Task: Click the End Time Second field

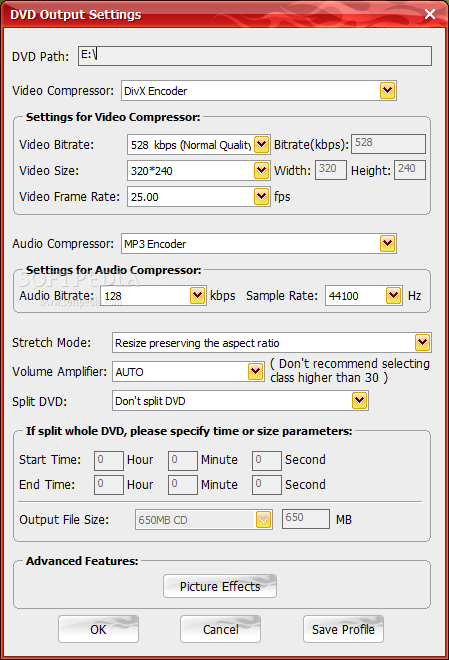Action: click(x=267, y=484)
